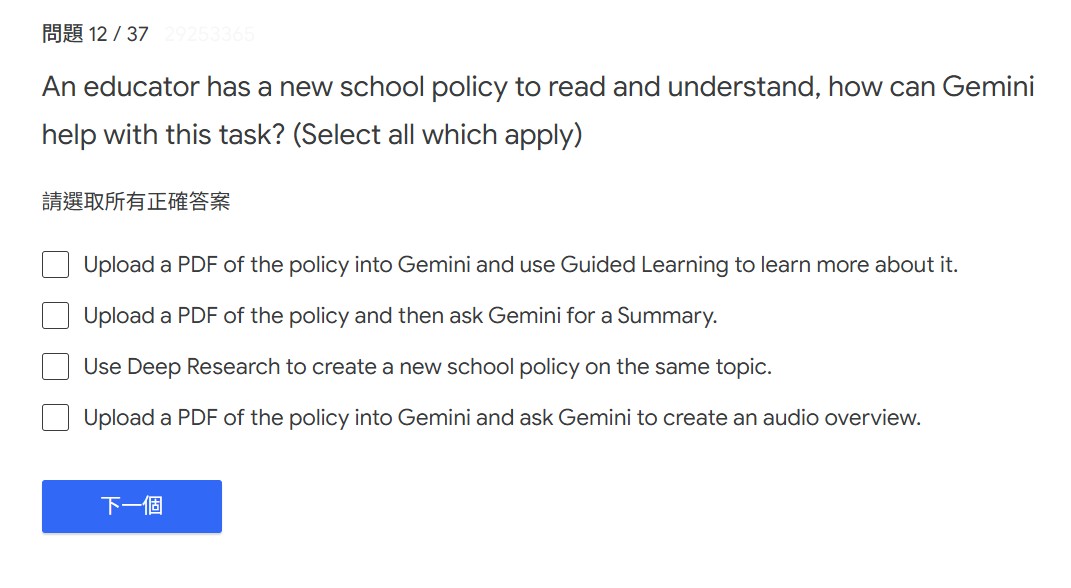Click the 問題 label at top

[x=62, y=34]
